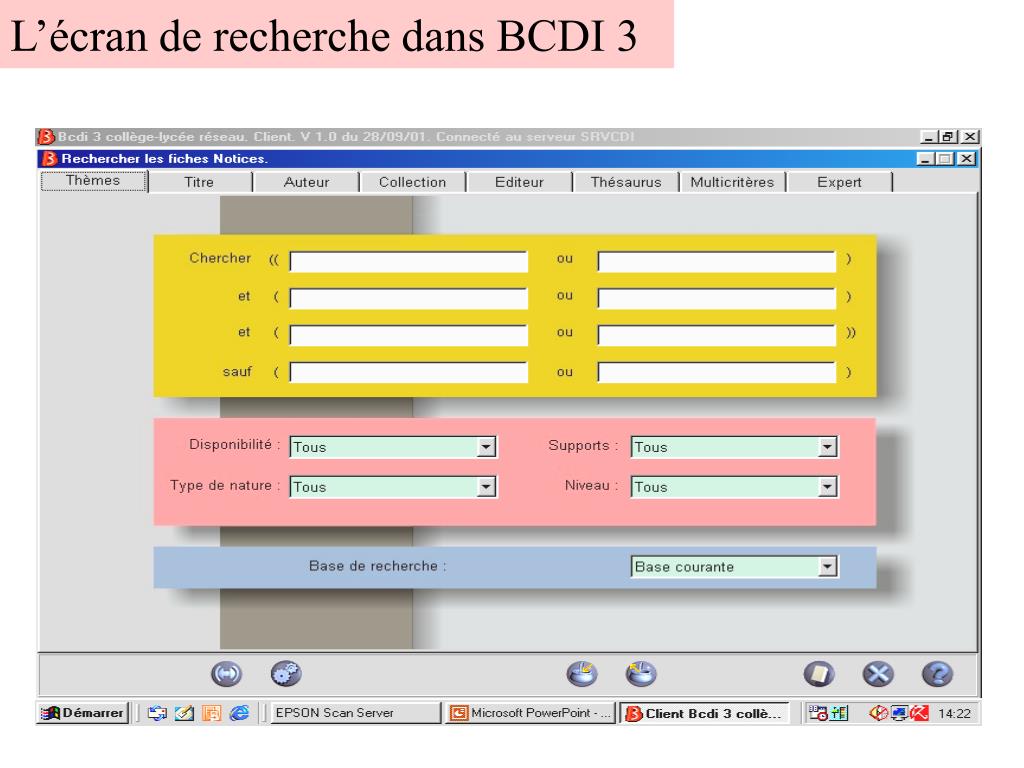Click ou field on sauf row
This screenshot has height=768, width=1024.
point(717,372)
